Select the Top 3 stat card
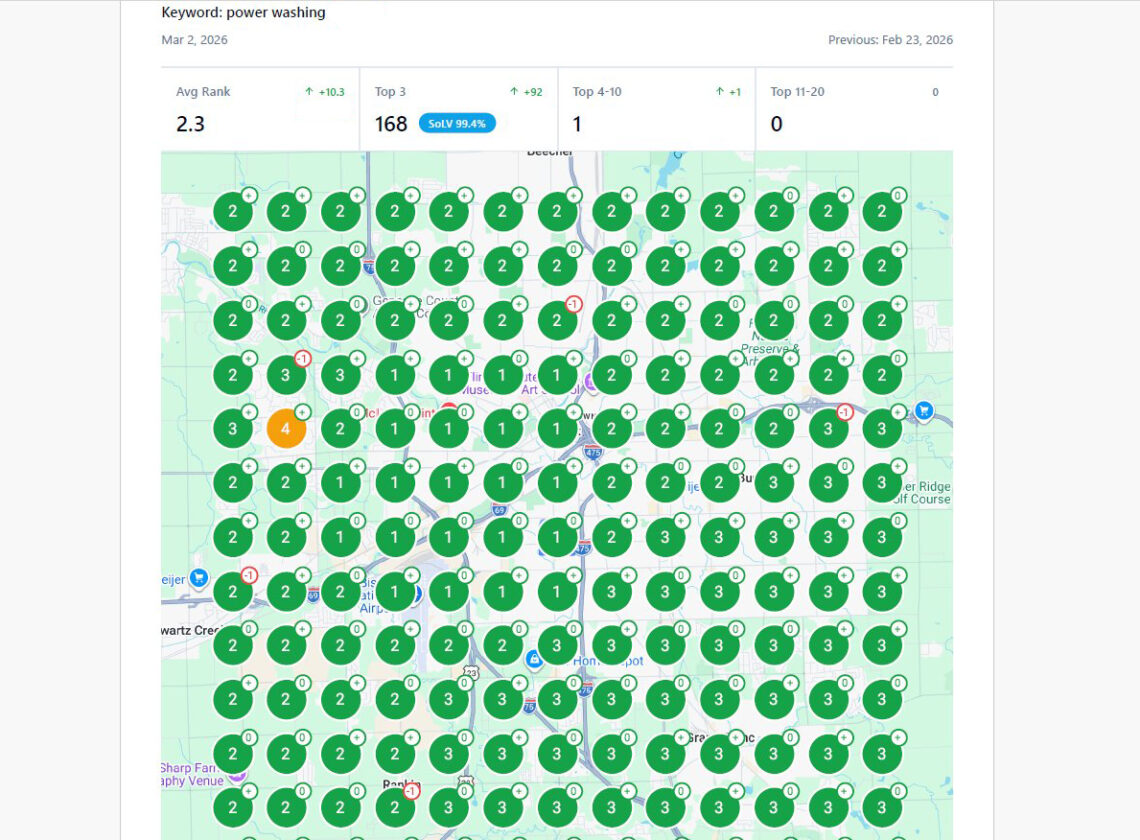 pyautogui.click(x=458, y=108)
